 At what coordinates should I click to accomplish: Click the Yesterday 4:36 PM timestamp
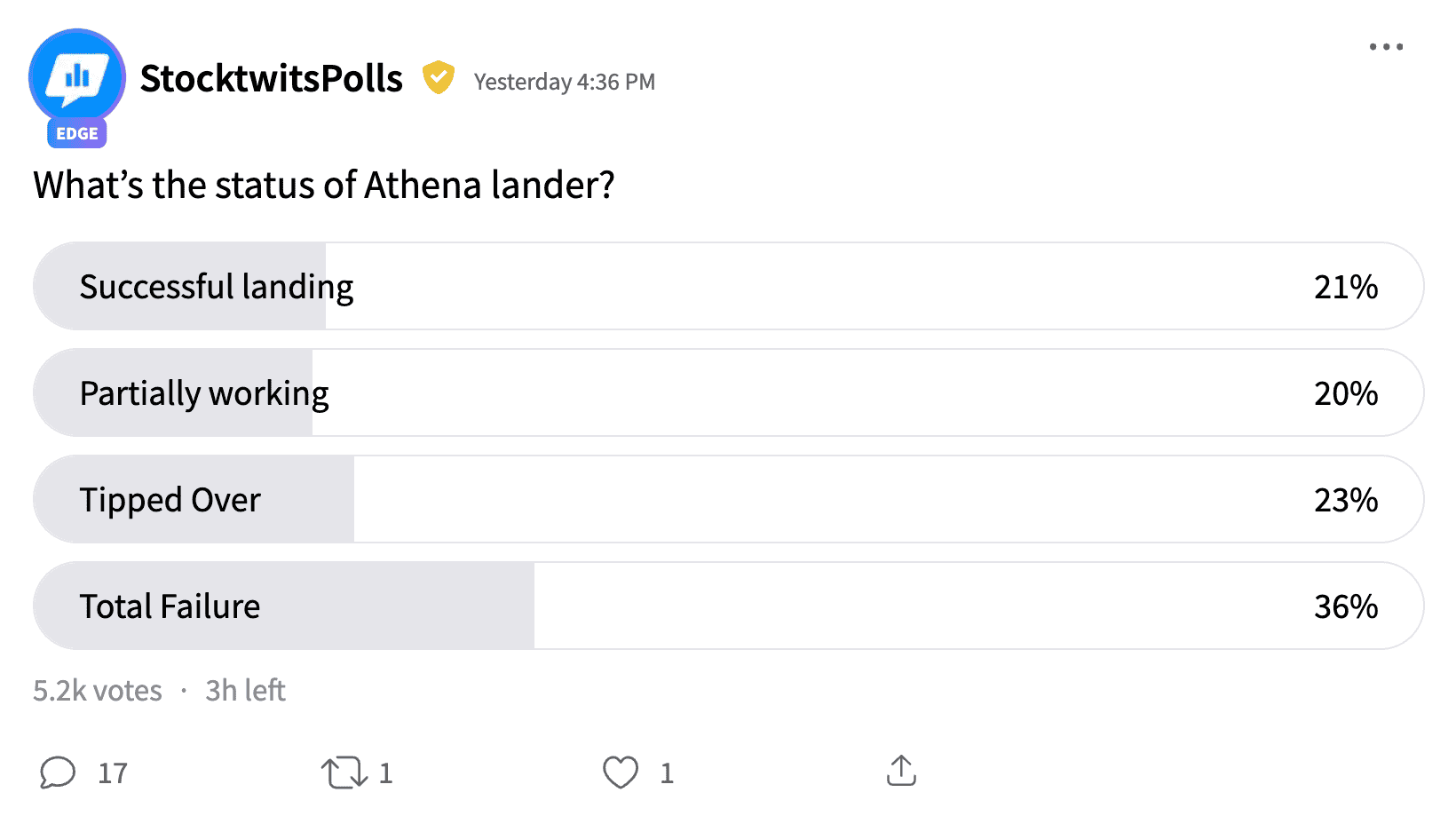click(565, 82)
